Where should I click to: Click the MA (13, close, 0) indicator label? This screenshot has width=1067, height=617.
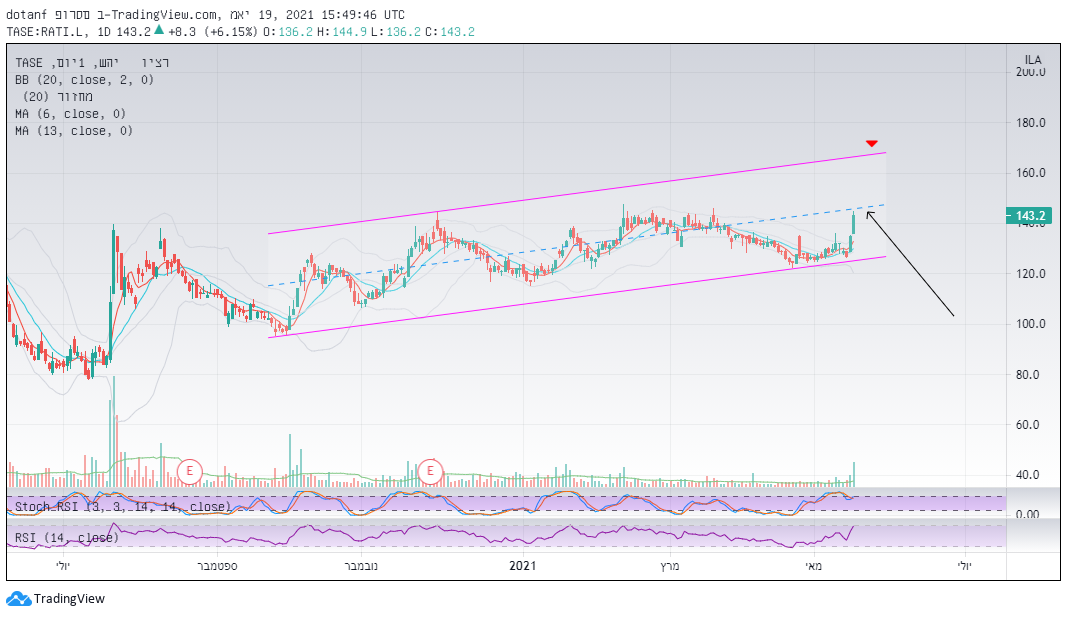[73, 131]
